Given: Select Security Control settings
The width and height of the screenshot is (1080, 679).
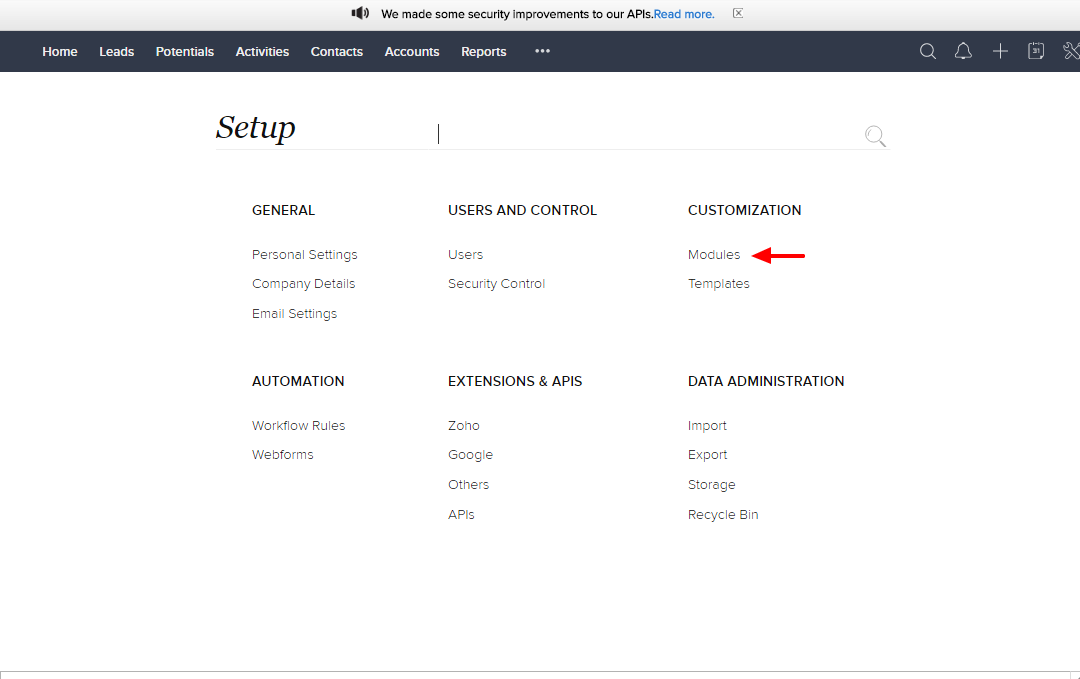Looking at the screenshot, I should tap(496, 284).
